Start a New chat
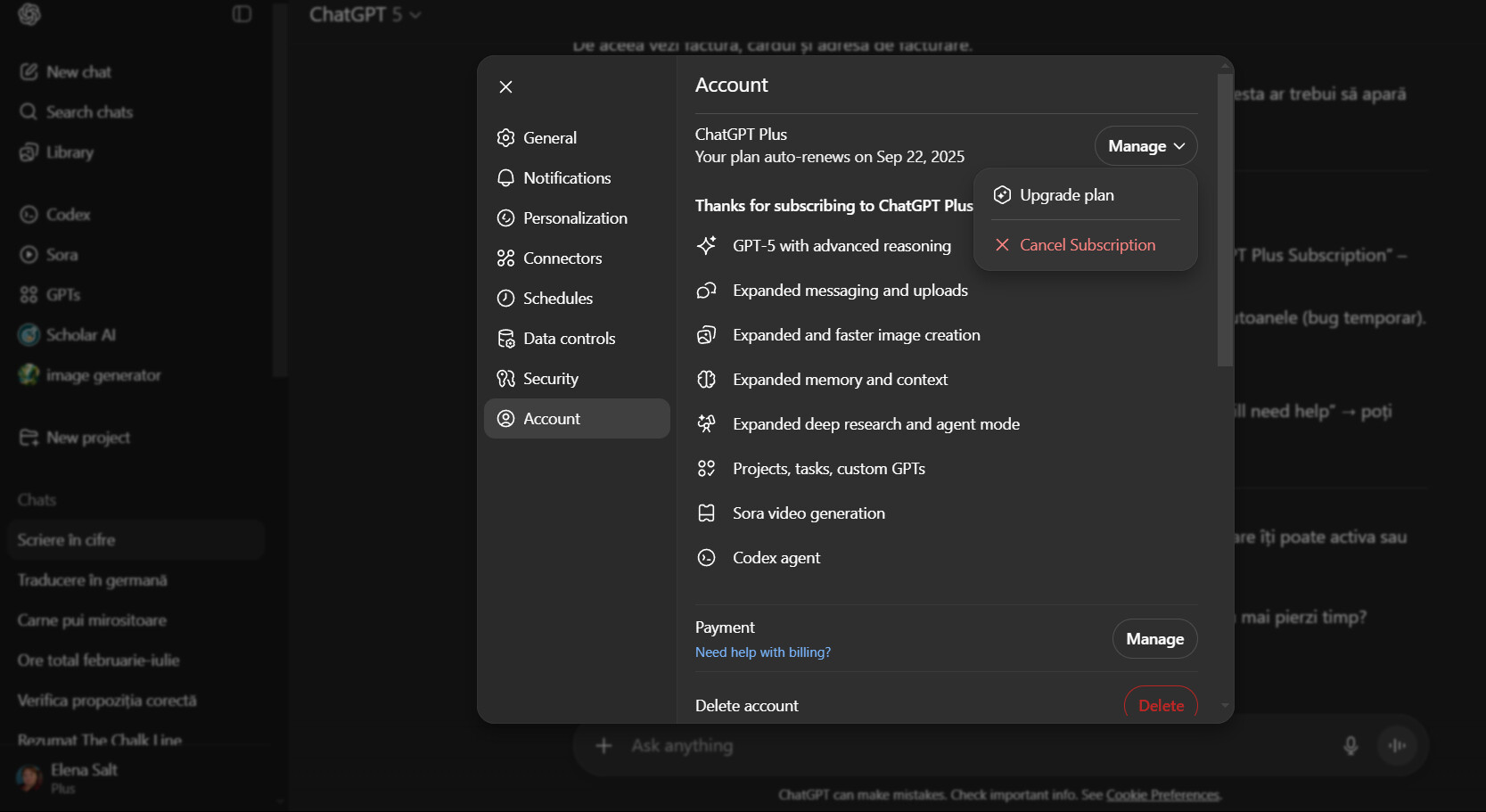1486x812 pixels. 78,71
